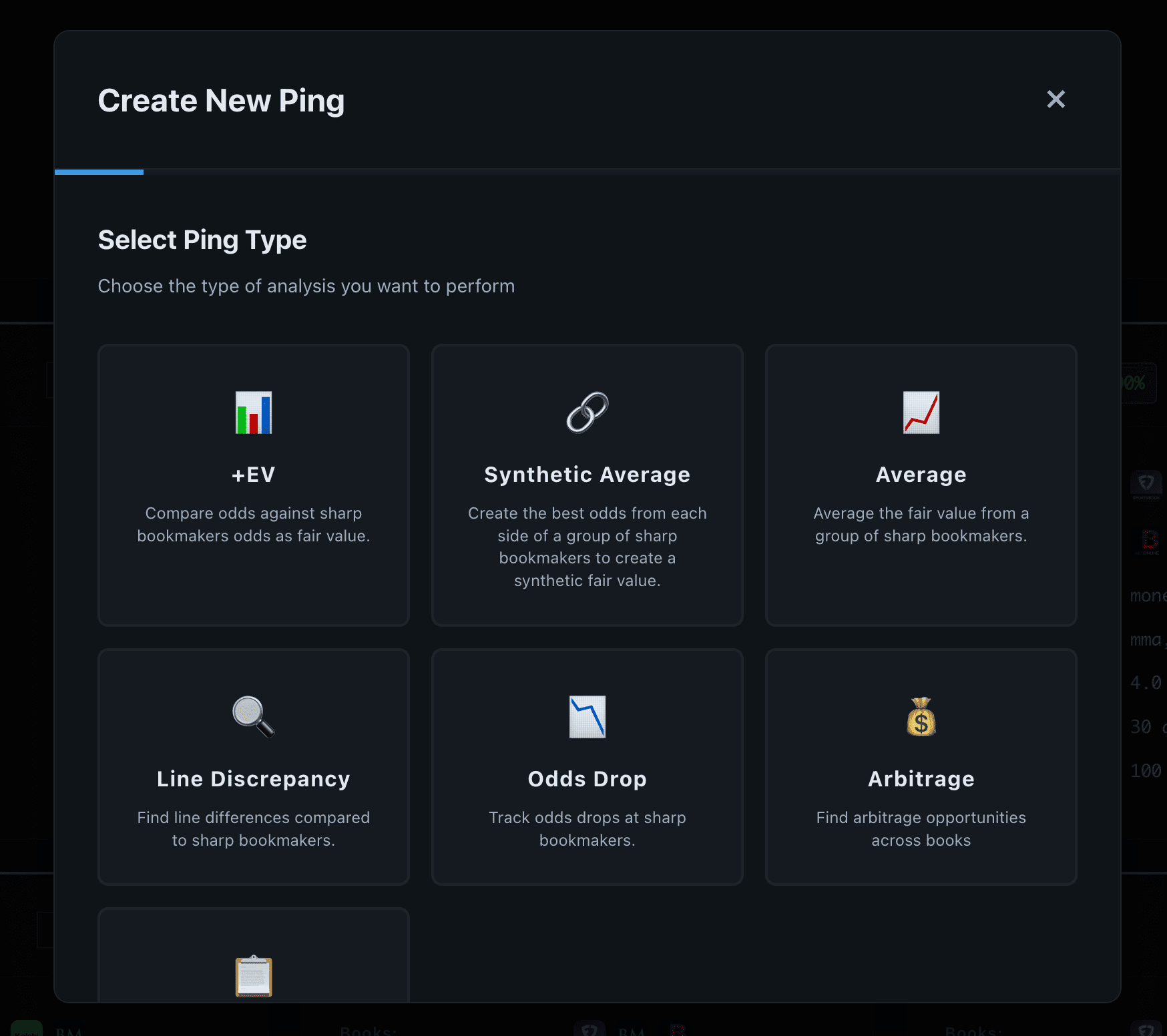
Task: Click the Line Discrepancy magnifying glass icon
Action: tap(254, 717)
